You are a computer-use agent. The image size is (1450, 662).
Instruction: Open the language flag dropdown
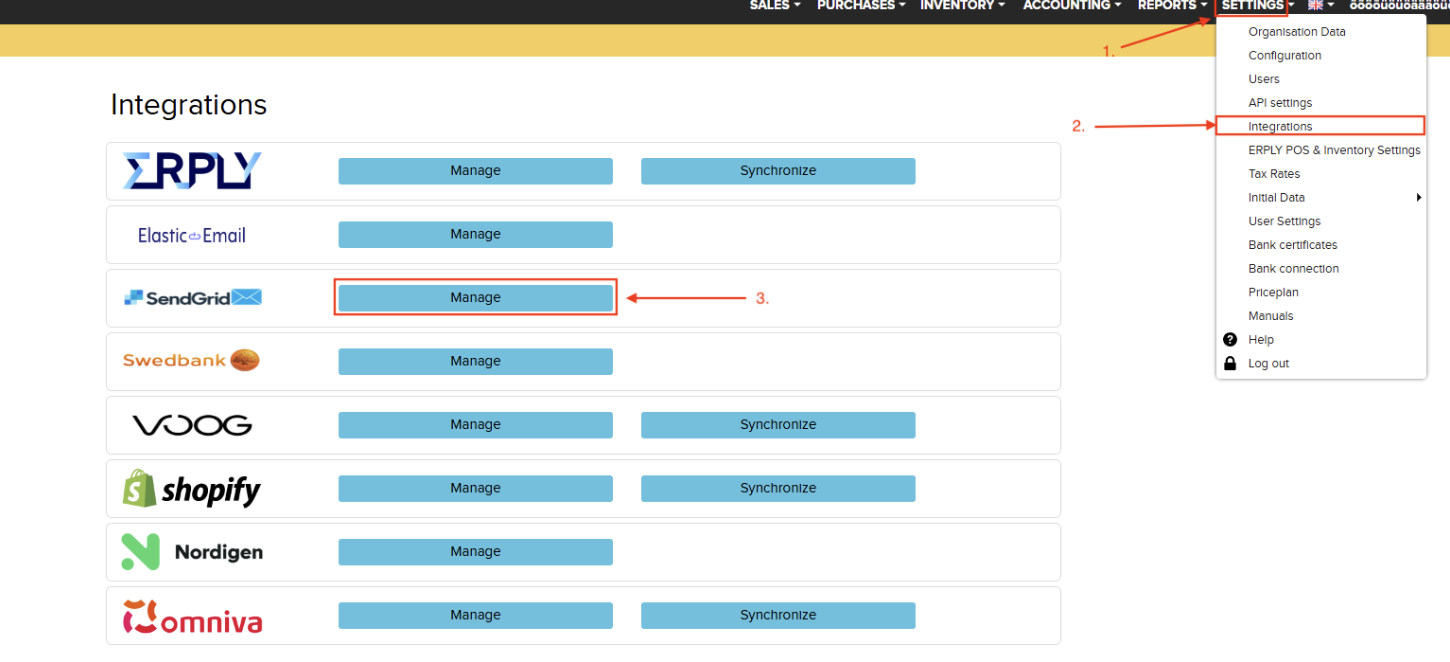coord(1320,6)
